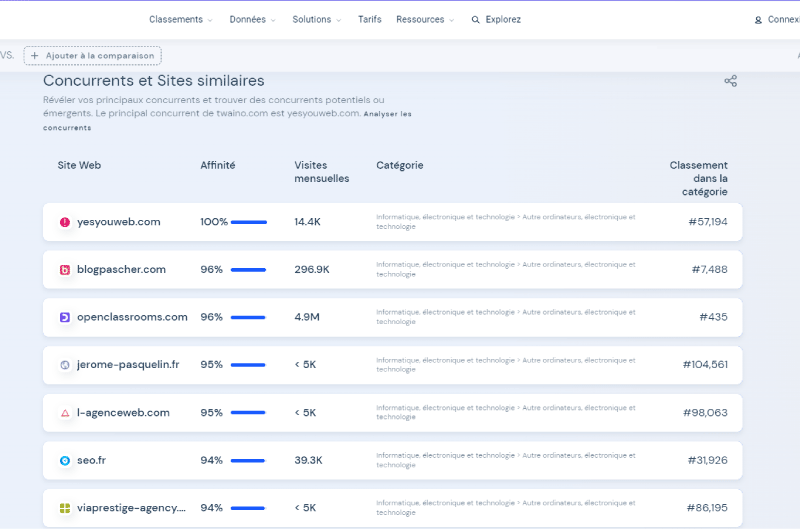Click the #104,561 category rank
The width and height of the screenshot is (800, 530).
(705, 364)
